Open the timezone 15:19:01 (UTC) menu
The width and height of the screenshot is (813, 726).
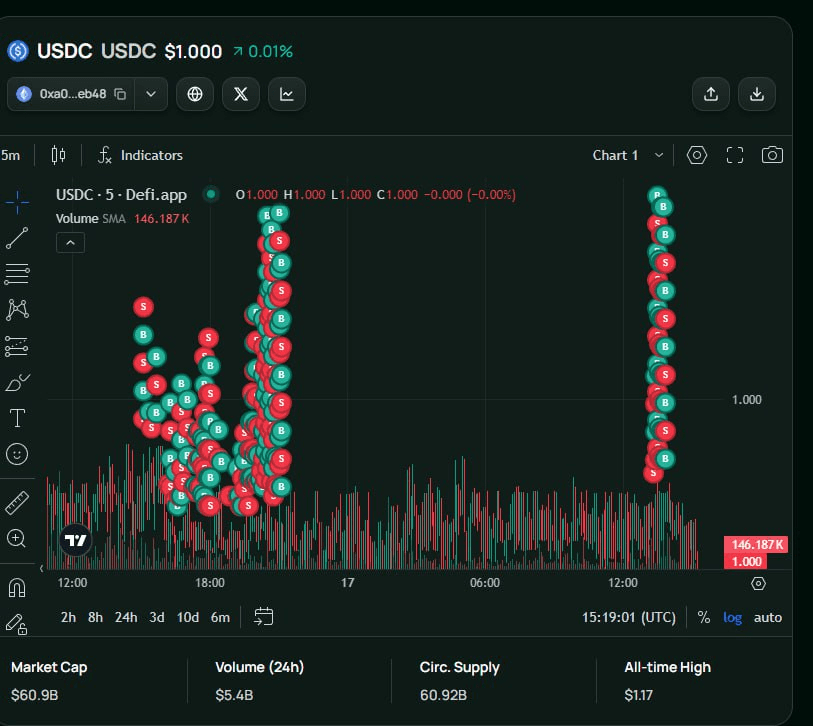coord(629,617)
